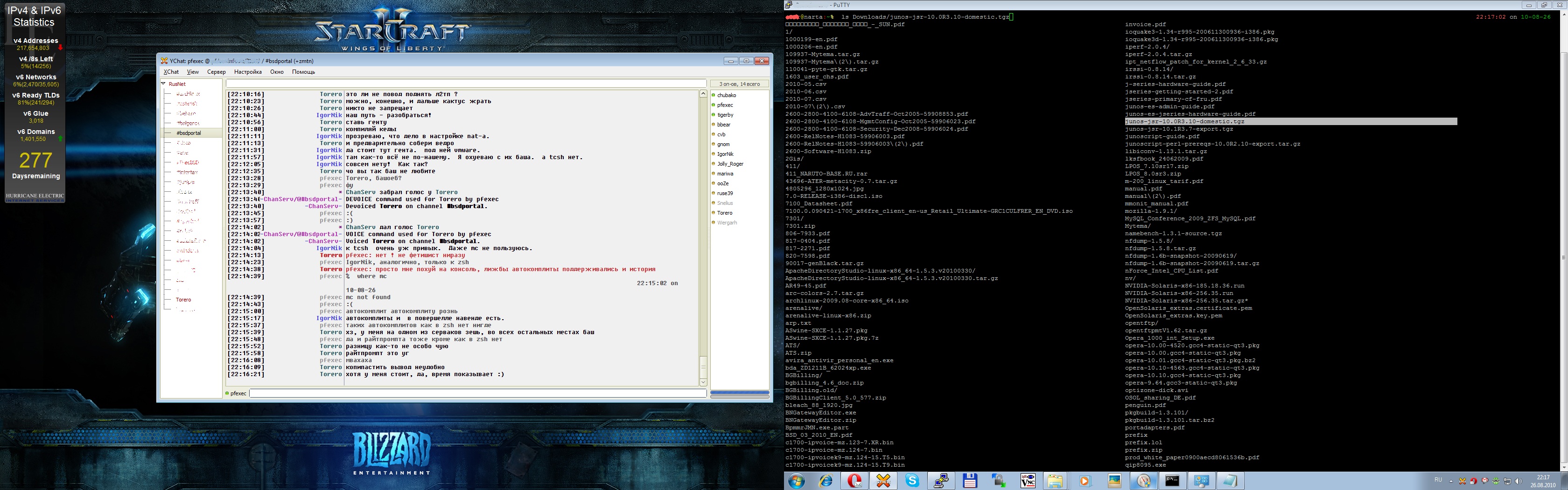
Task: Click the chat message input field
Action: [x=477, y=393]
